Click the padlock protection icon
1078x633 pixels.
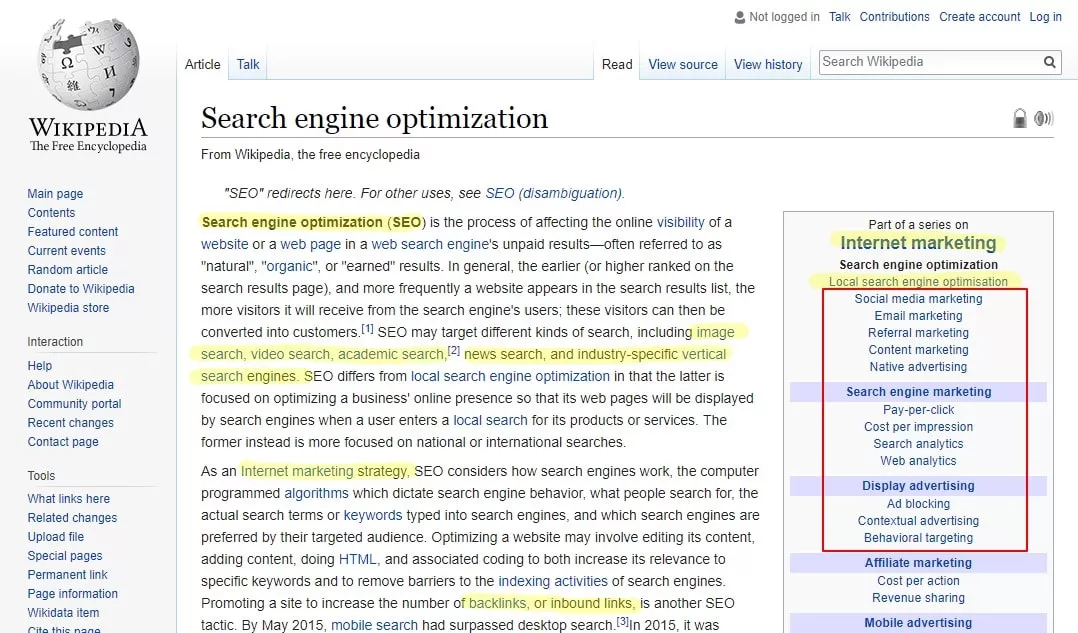(x=1020, y=118)
